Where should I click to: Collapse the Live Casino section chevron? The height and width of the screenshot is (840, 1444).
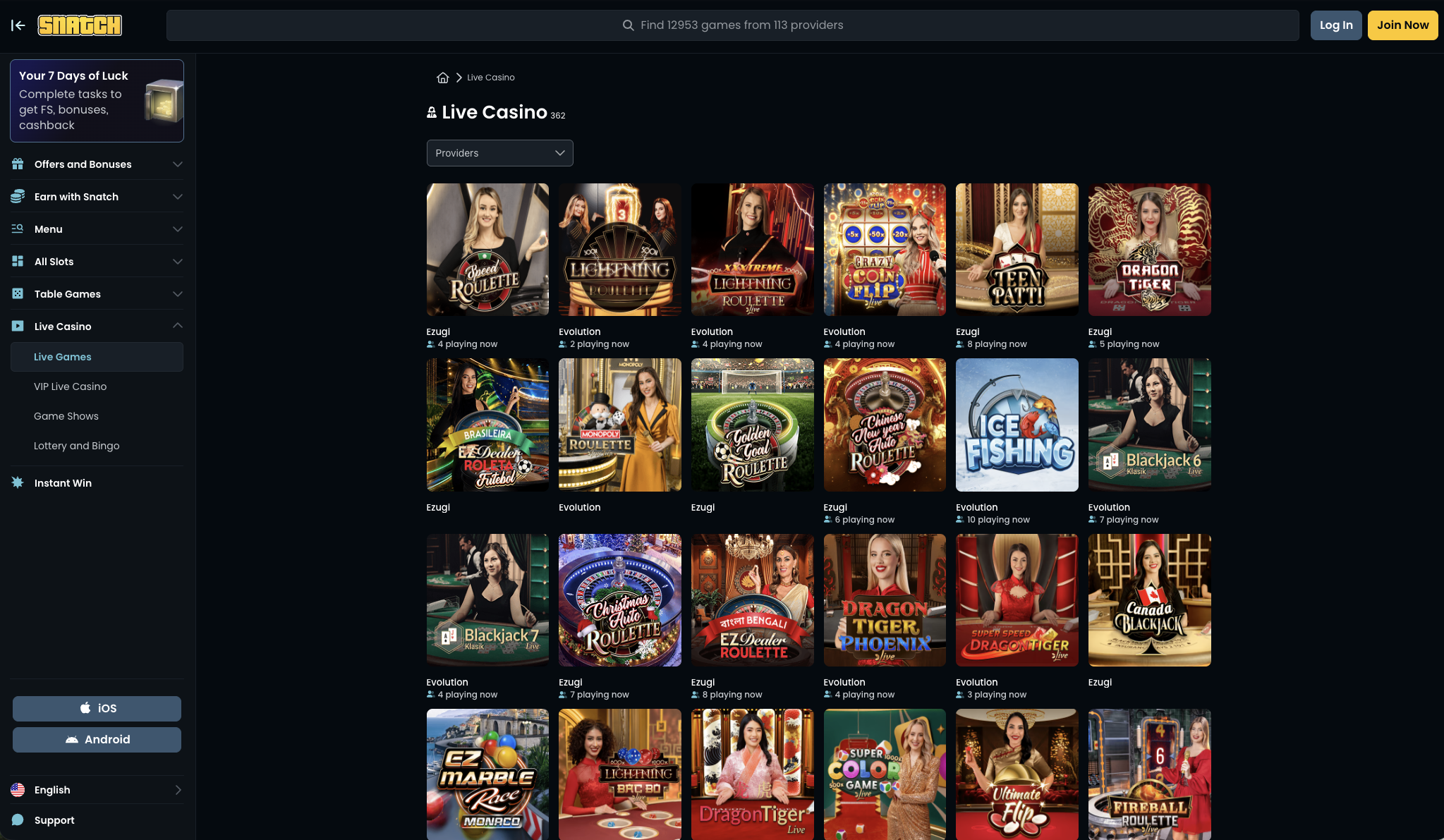(x=178, y=326)
